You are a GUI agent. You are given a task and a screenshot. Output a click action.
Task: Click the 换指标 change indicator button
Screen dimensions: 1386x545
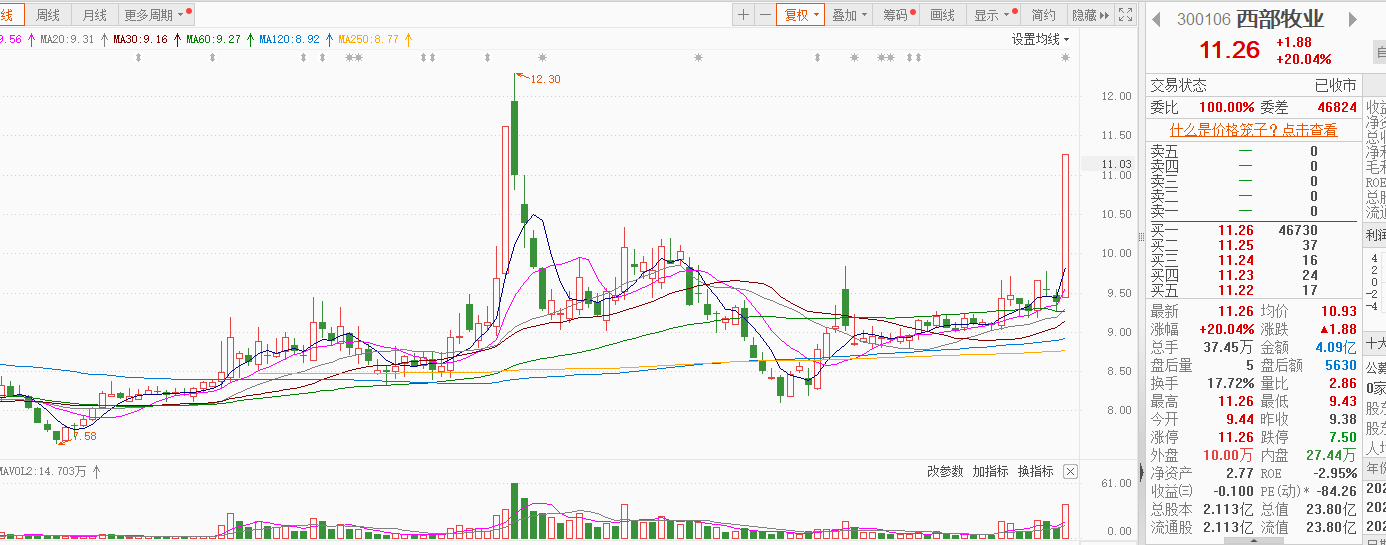(1036, 471)
